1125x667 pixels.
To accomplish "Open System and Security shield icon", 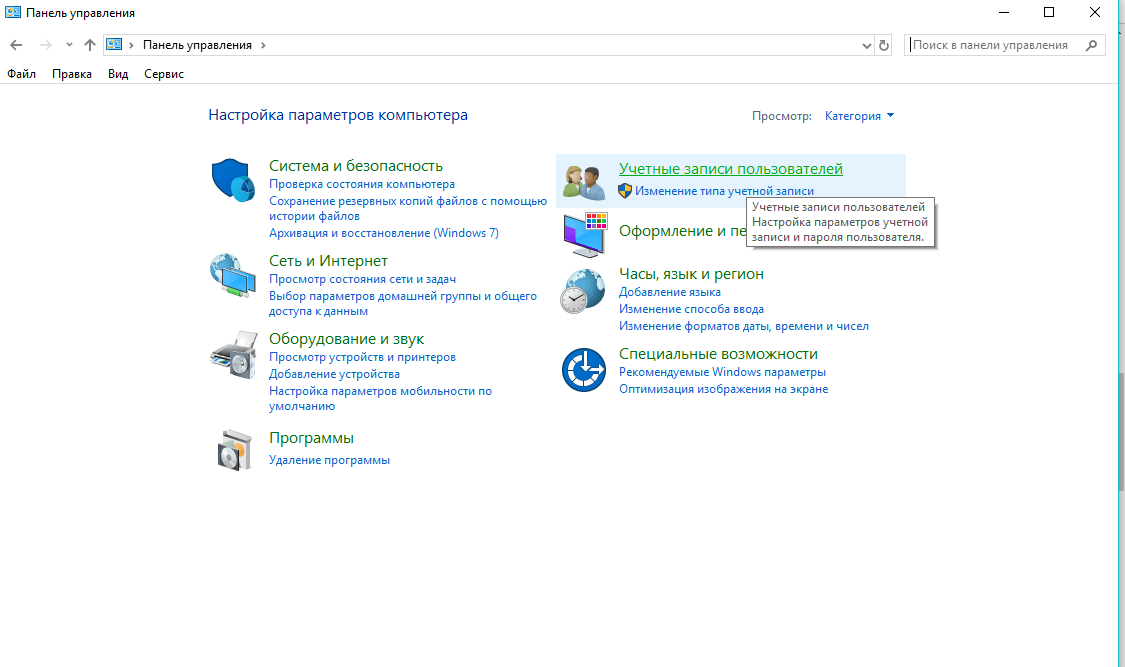I will 233,180.
